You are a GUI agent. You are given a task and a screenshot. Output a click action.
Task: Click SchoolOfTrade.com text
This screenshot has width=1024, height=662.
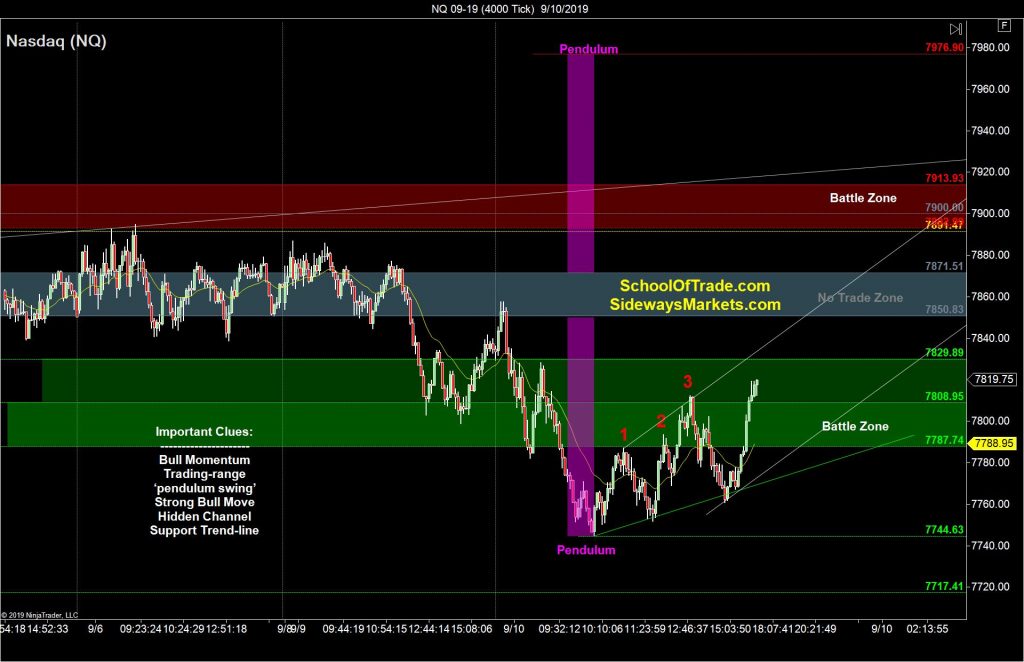[x=695, y=286]
